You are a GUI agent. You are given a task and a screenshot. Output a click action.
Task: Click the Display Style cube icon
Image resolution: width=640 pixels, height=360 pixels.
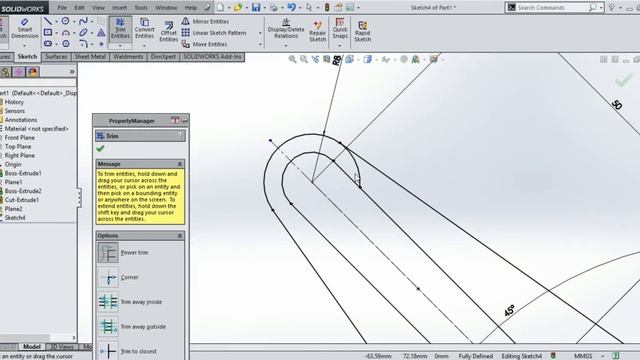point(367,59)
